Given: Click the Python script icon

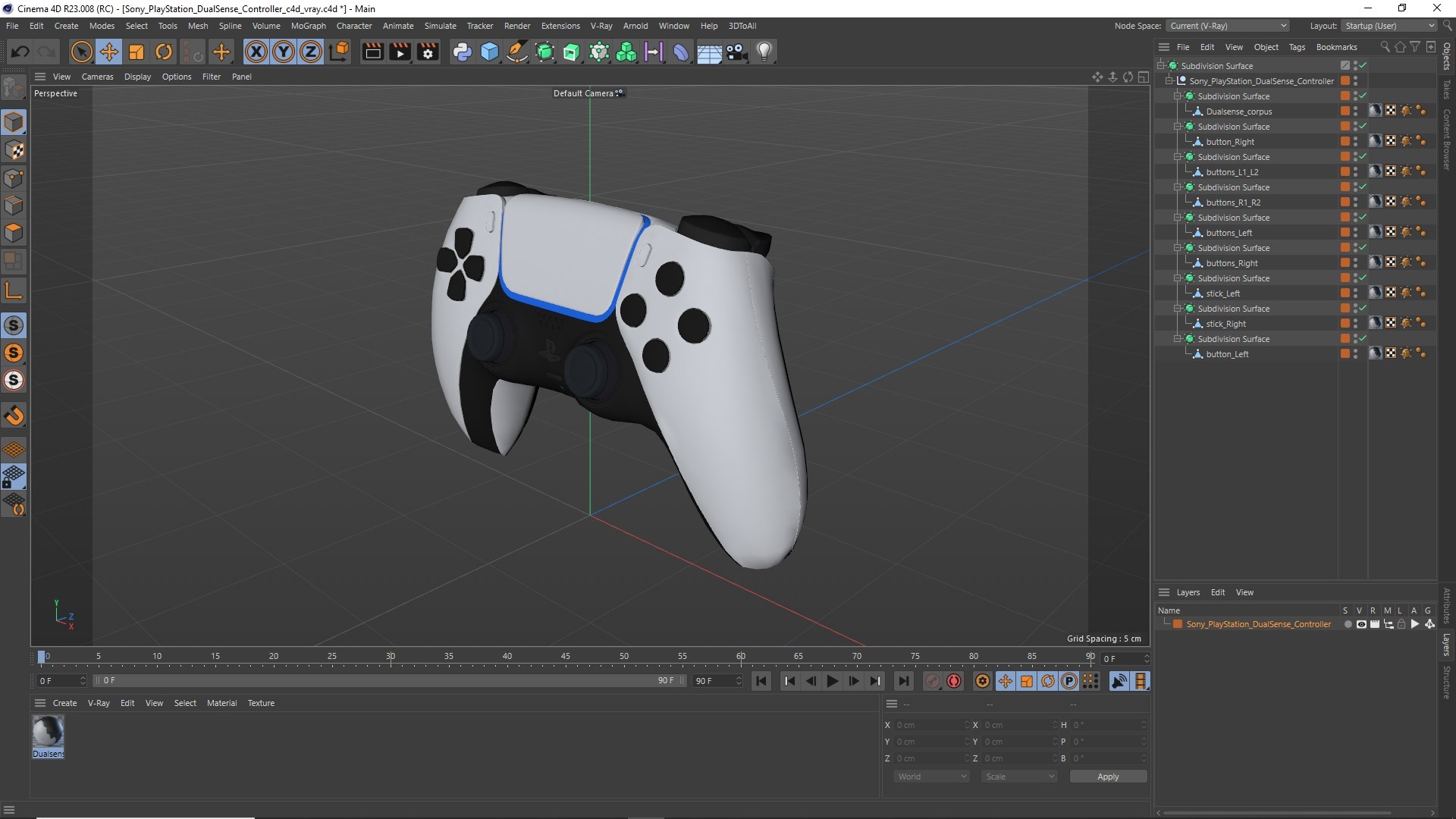Looking at the screenshot, I should 462,52.
